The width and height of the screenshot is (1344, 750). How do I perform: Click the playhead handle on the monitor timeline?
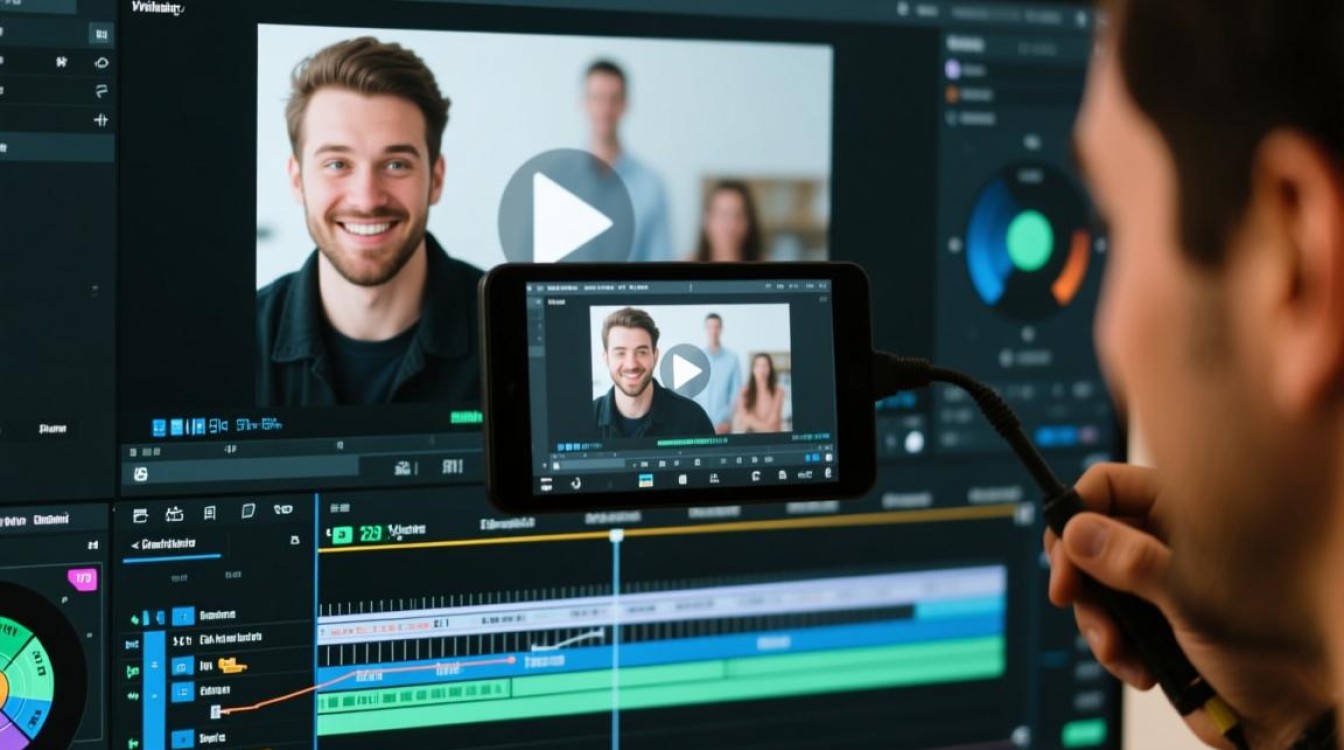click(616, 536)
